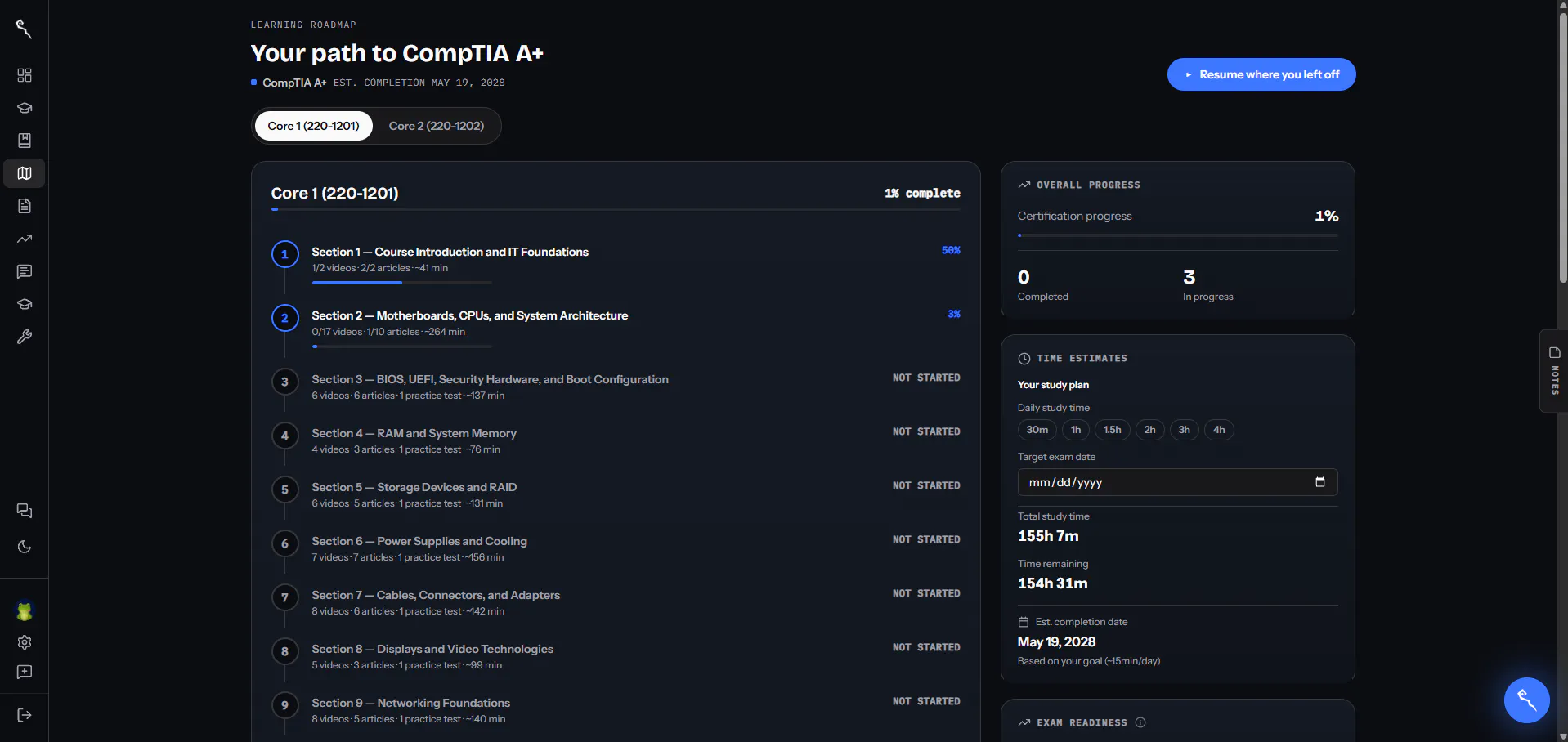The width and height of the screenshot is (1568, 742).
Task: Click the feedback bubble-with-plus icon
Action: point(25,672)
